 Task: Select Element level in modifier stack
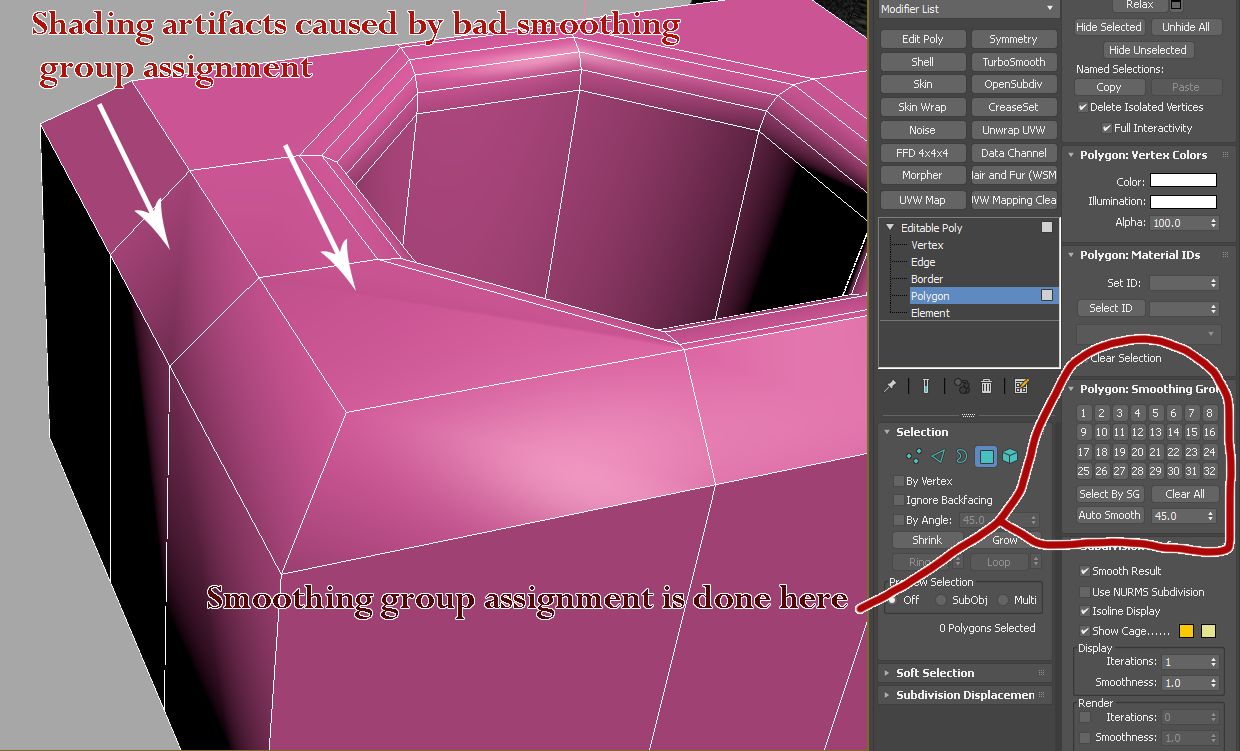pos(930,313)
